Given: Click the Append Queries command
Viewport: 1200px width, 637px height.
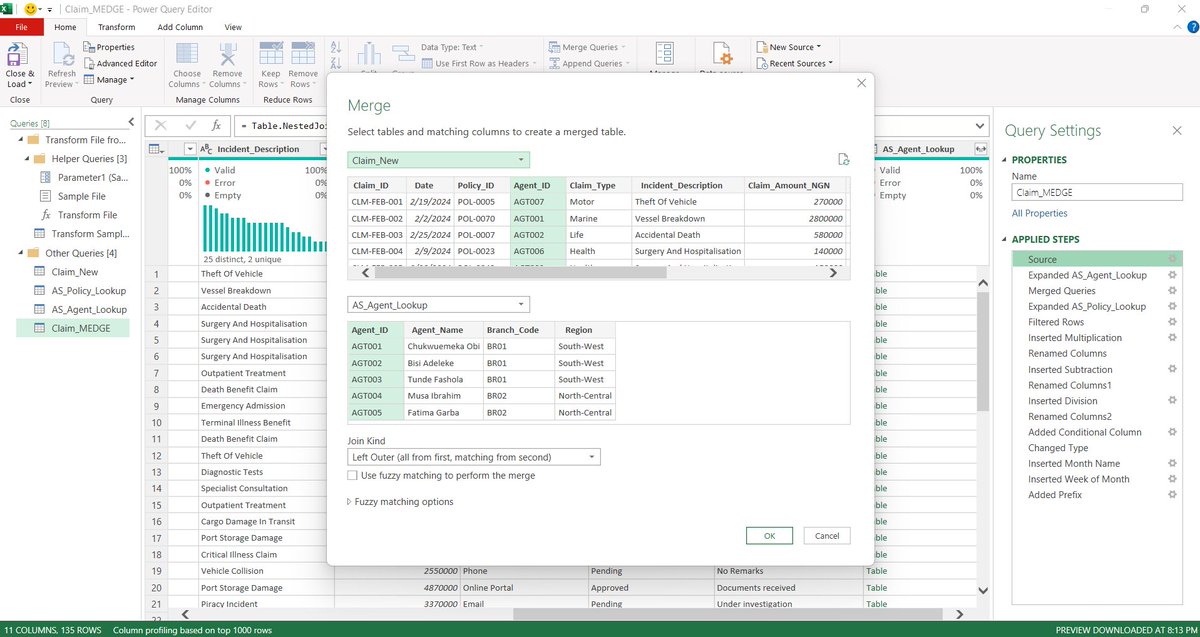Looking at the screenshot, I should [x=591, y=63].
